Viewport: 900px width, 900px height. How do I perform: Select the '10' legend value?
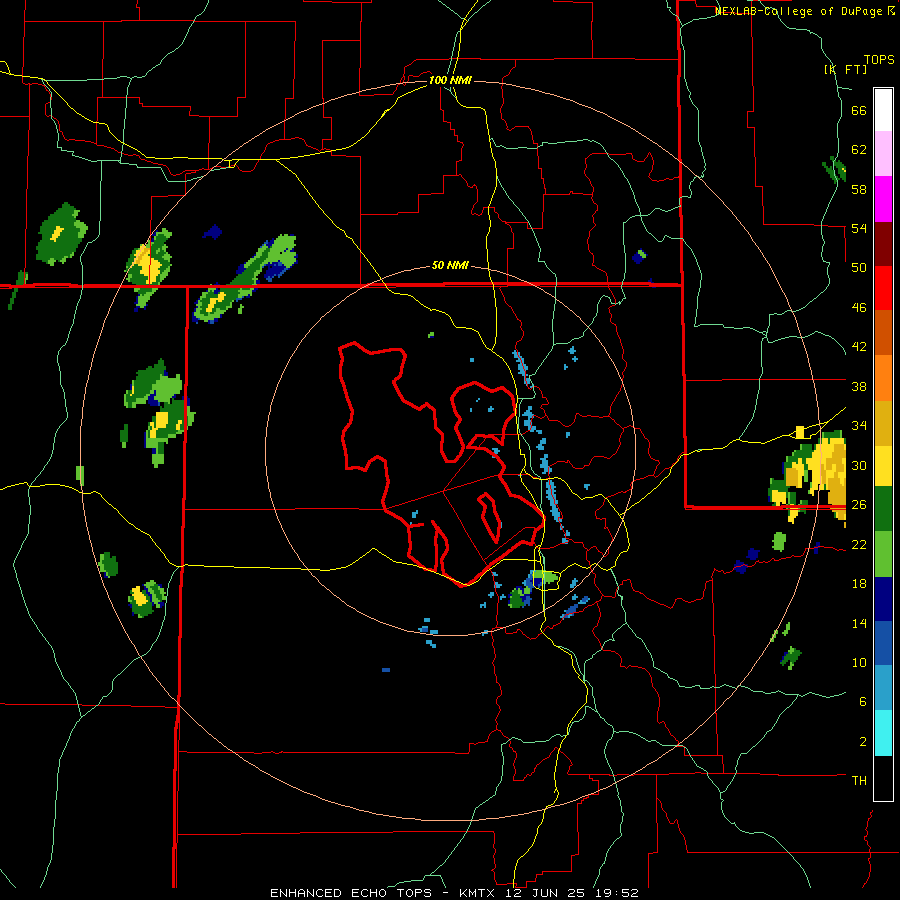859,662
